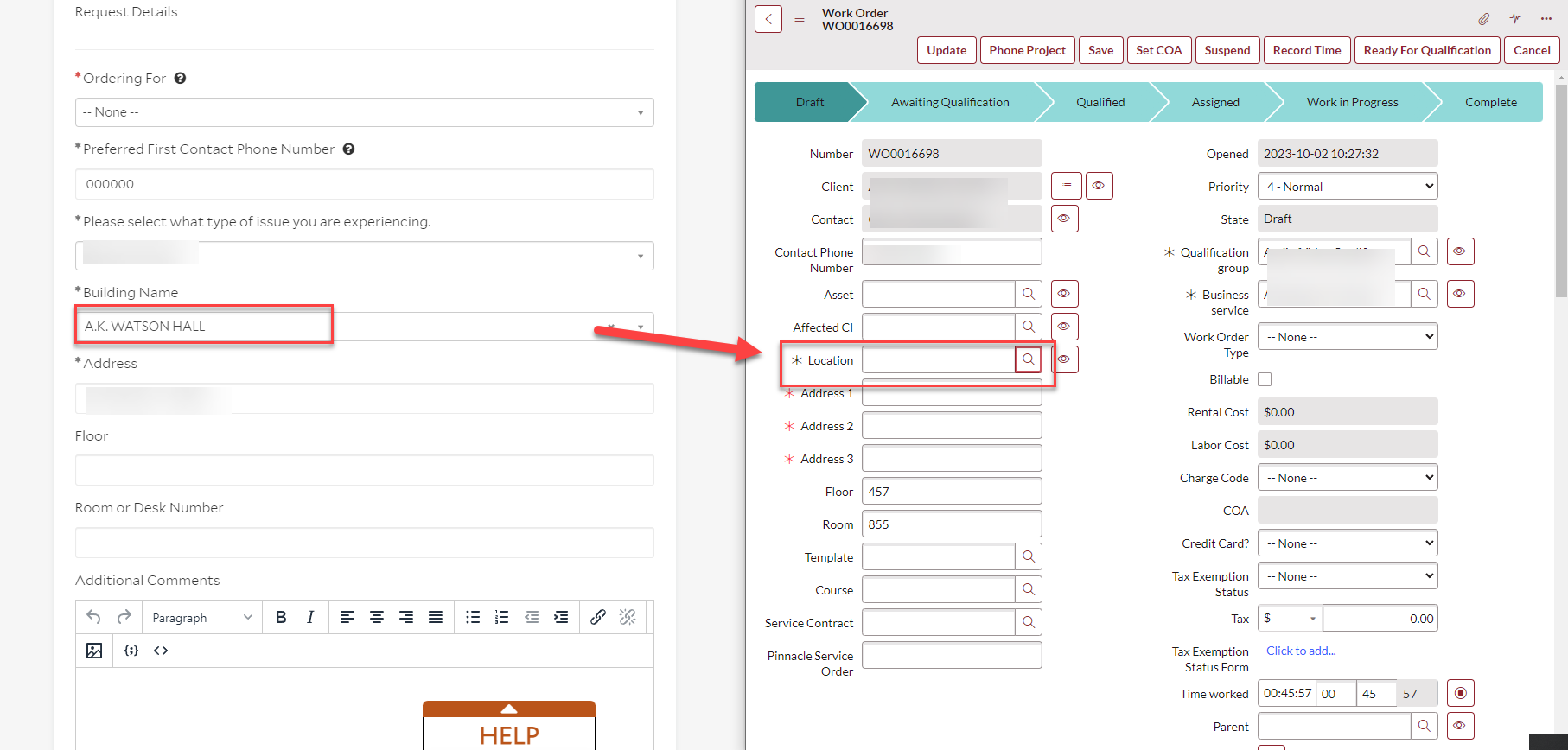Open the Charge Code dropdown
Screen dimensions: 1568x750
1348,477
